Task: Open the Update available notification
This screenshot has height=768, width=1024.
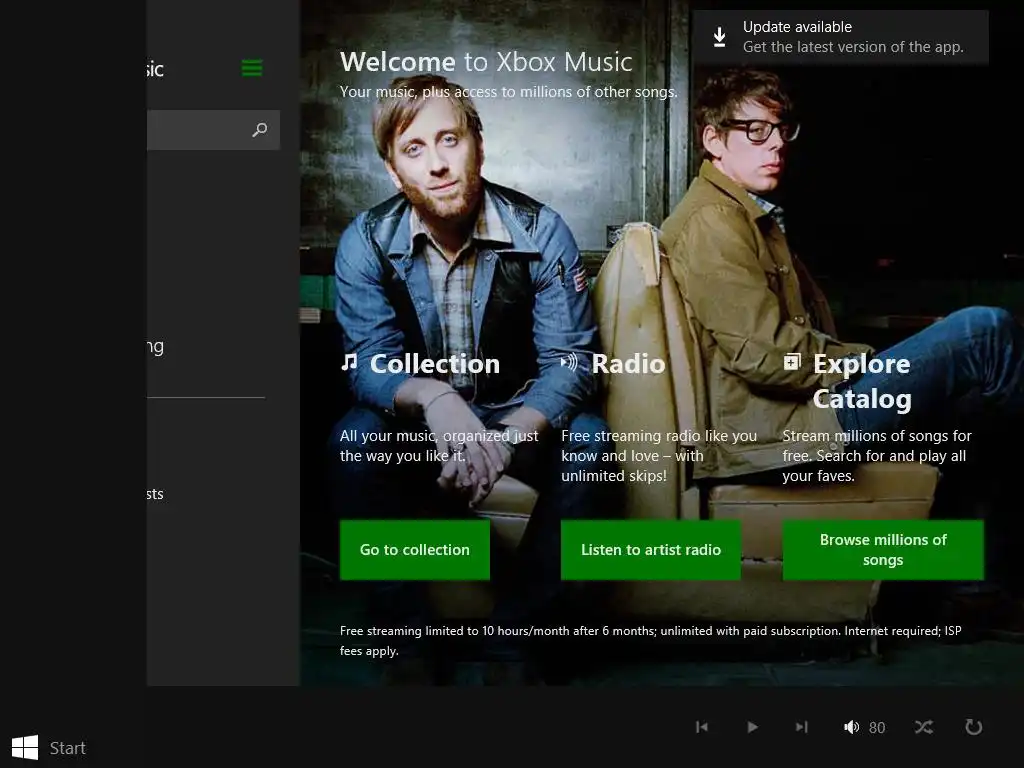Action: click(840, 37)
